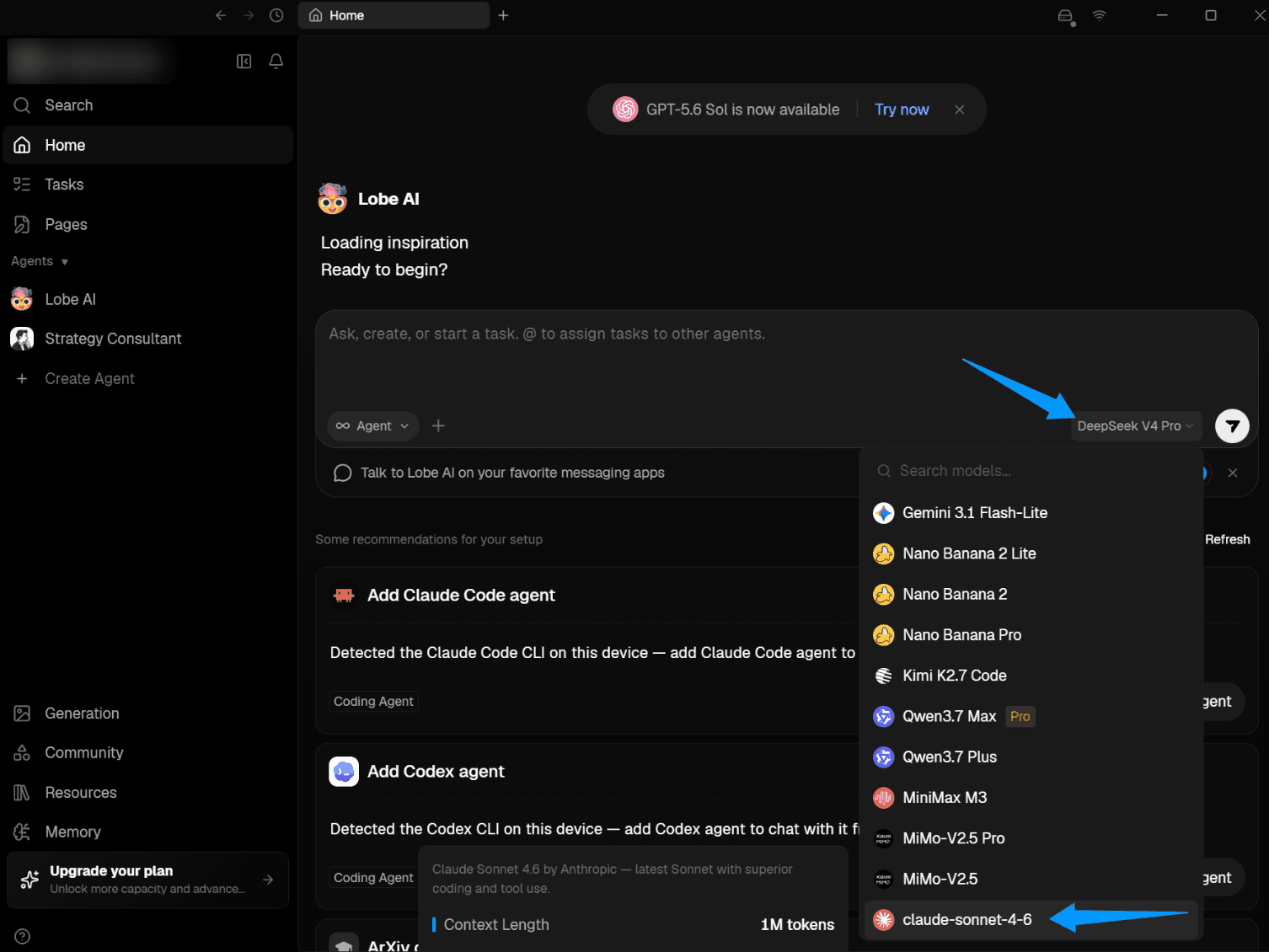Screen dimensions: 1269x952
Task: Open Tasks in the sidebar
Action: (x=148, y=185)
